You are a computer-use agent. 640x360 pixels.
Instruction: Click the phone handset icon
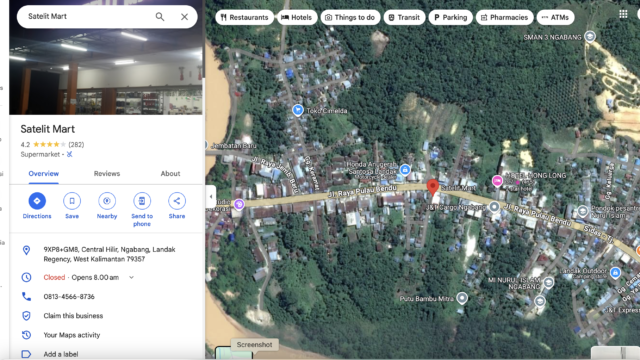27,296
